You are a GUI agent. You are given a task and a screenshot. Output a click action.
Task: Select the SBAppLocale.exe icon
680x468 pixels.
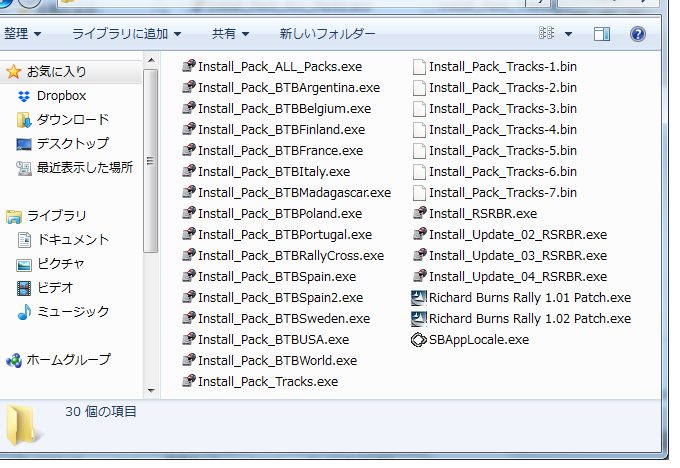point(419,340)
